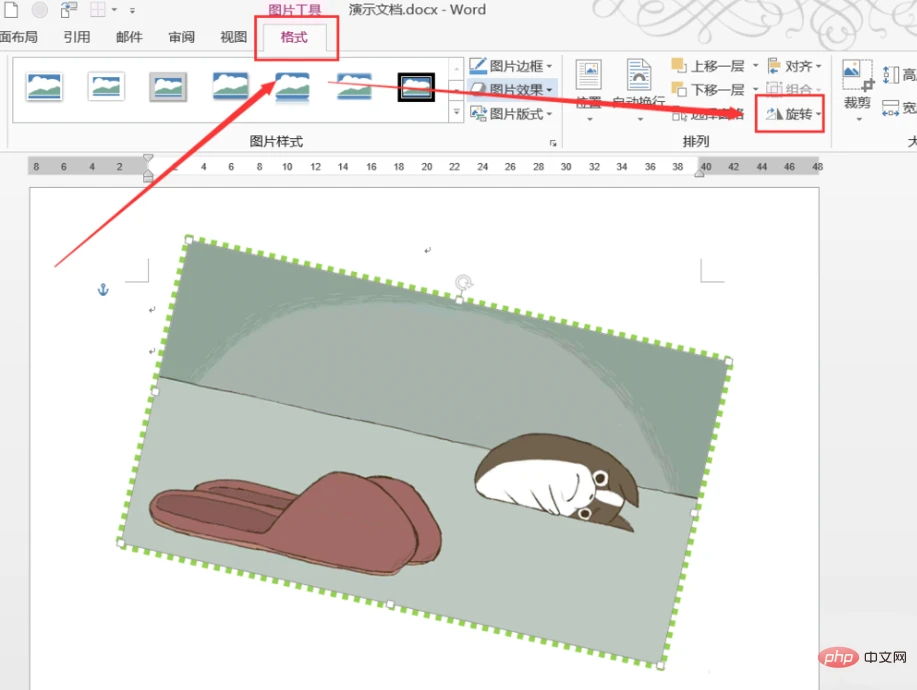Viewport: 917px width, 690px height.
Task: Click the 图片版式 icon
Action: [x=478, y=113]
